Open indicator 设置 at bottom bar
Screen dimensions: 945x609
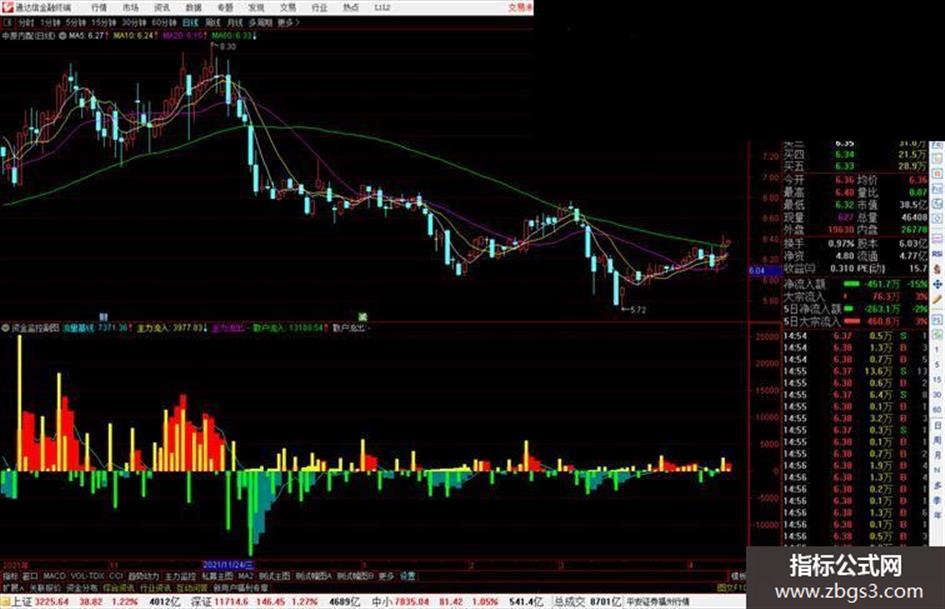click(408, 576)
